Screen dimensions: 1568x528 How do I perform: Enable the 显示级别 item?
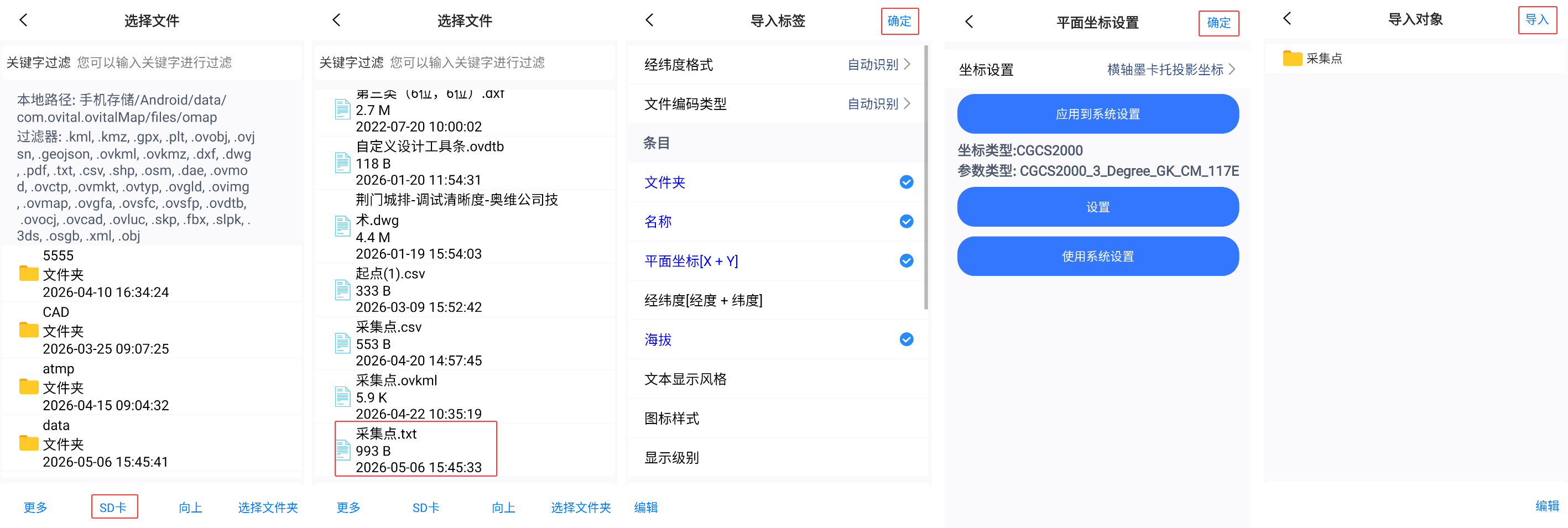click(x=777, y=458)
